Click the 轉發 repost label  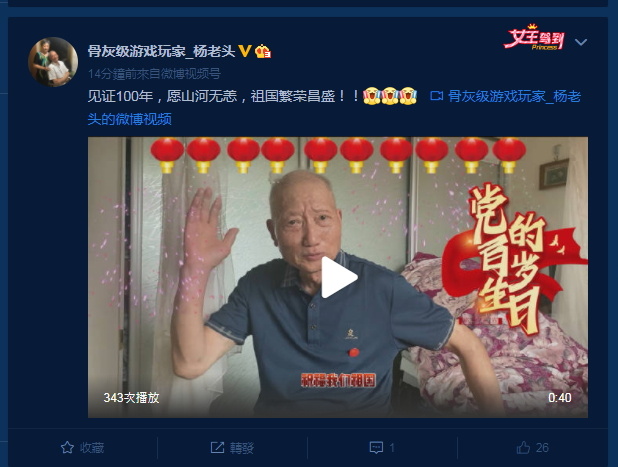tap(242, 448)
